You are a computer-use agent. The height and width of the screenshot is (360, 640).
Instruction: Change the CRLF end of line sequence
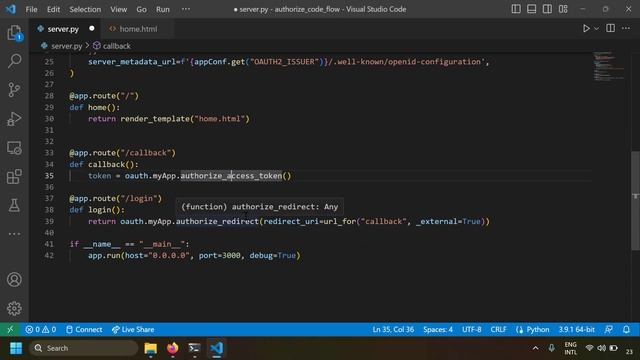point(498,329)
